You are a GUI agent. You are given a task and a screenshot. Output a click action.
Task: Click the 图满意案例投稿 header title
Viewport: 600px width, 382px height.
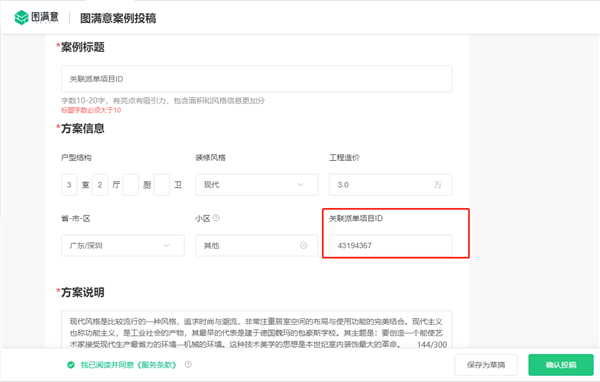[118, 18]
